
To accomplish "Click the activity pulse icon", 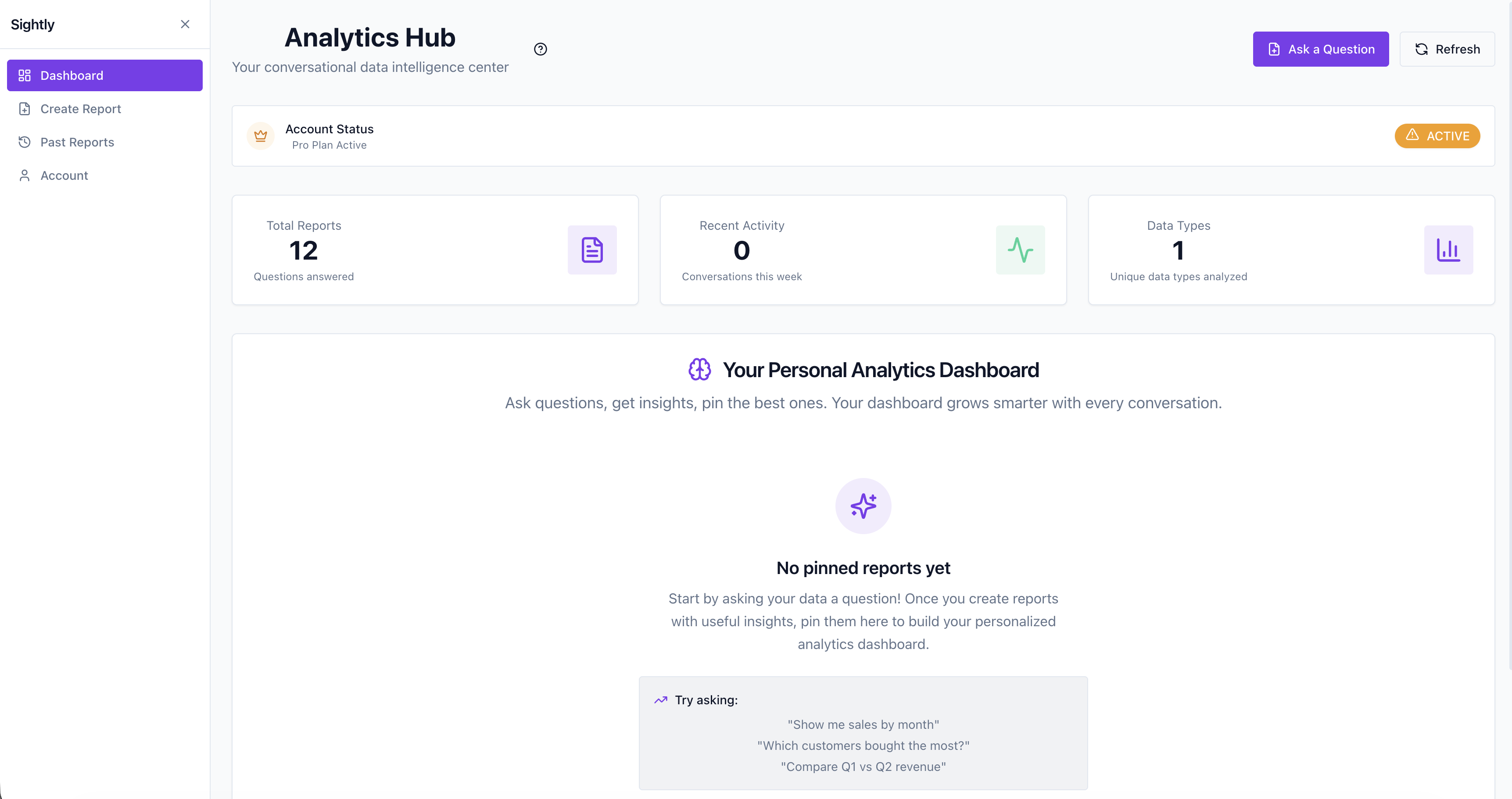I will coord(1020,250).
